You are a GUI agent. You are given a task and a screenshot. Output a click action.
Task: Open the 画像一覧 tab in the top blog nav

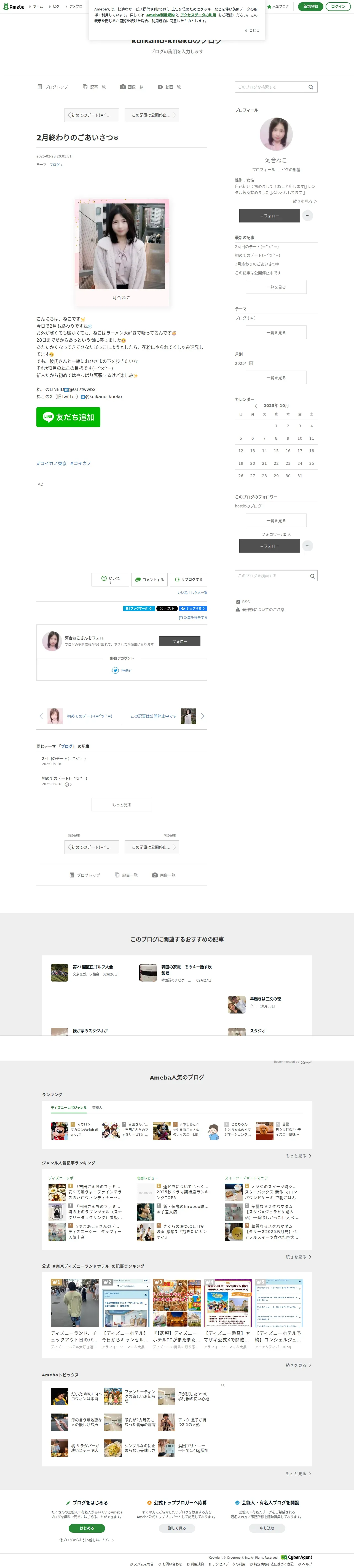pyautogui.click(x=132, y=87)
